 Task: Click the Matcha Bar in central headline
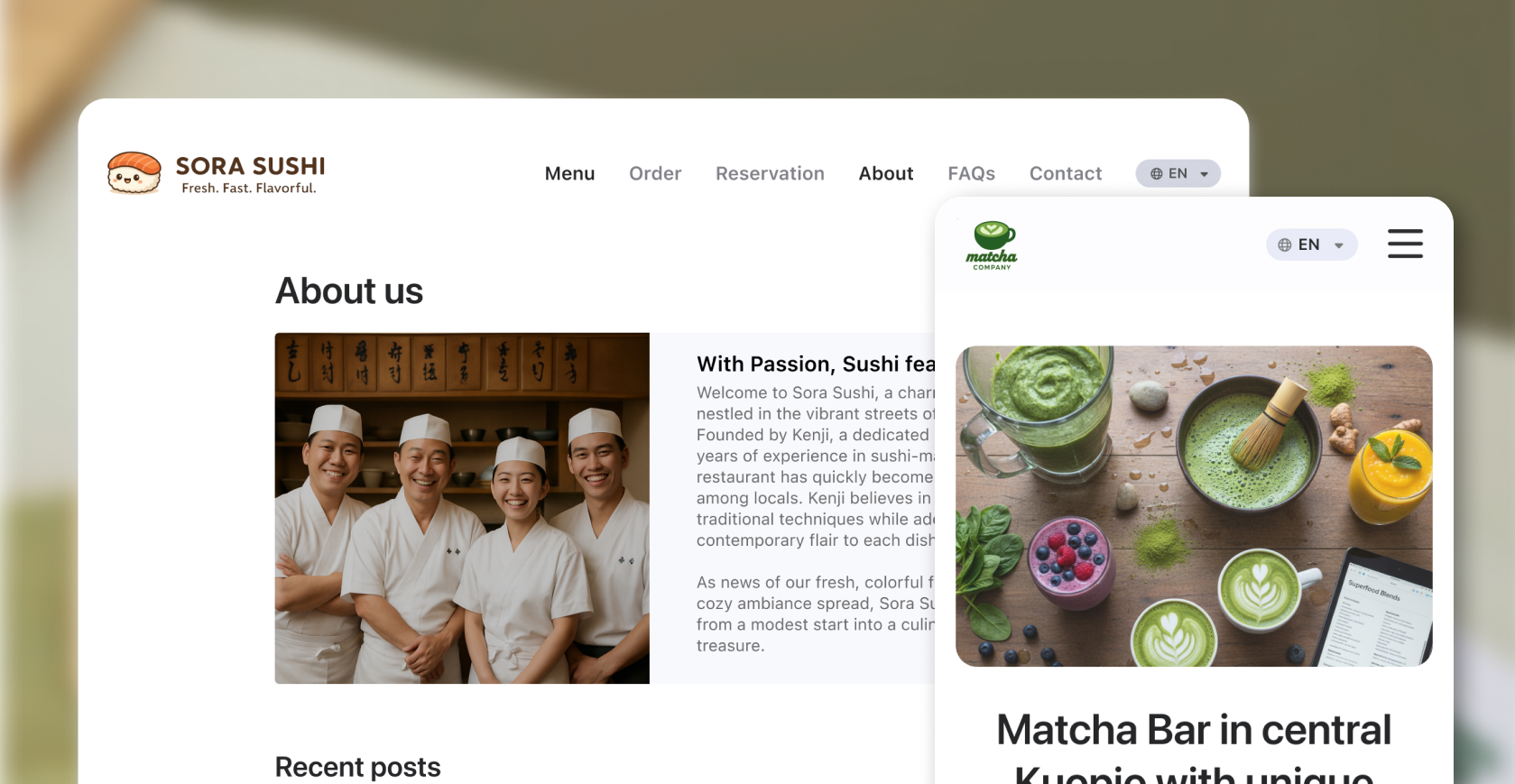pyautogui.click(x=1194, y=730)
